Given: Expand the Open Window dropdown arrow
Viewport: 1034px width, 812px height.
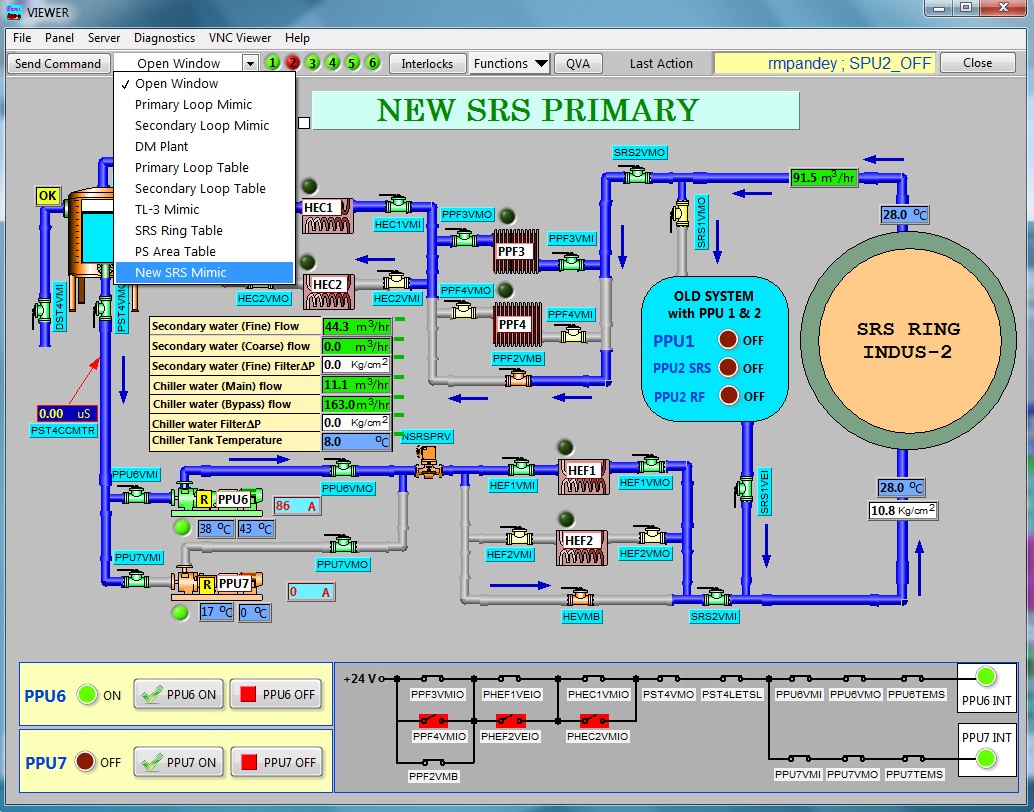Looking at the screenshot, I should click(x=250, y=63).
